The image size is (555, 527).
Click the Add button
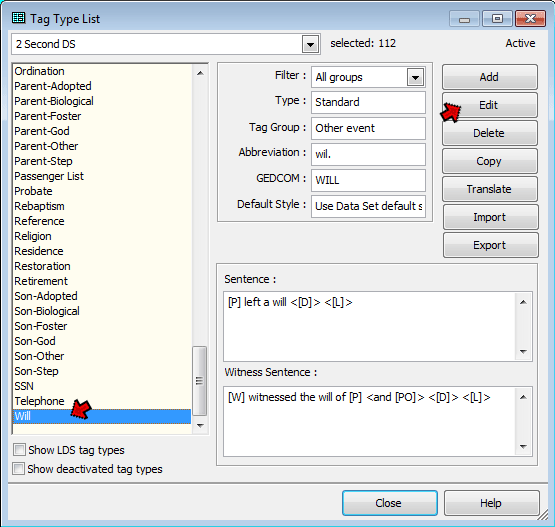[490, 77]
